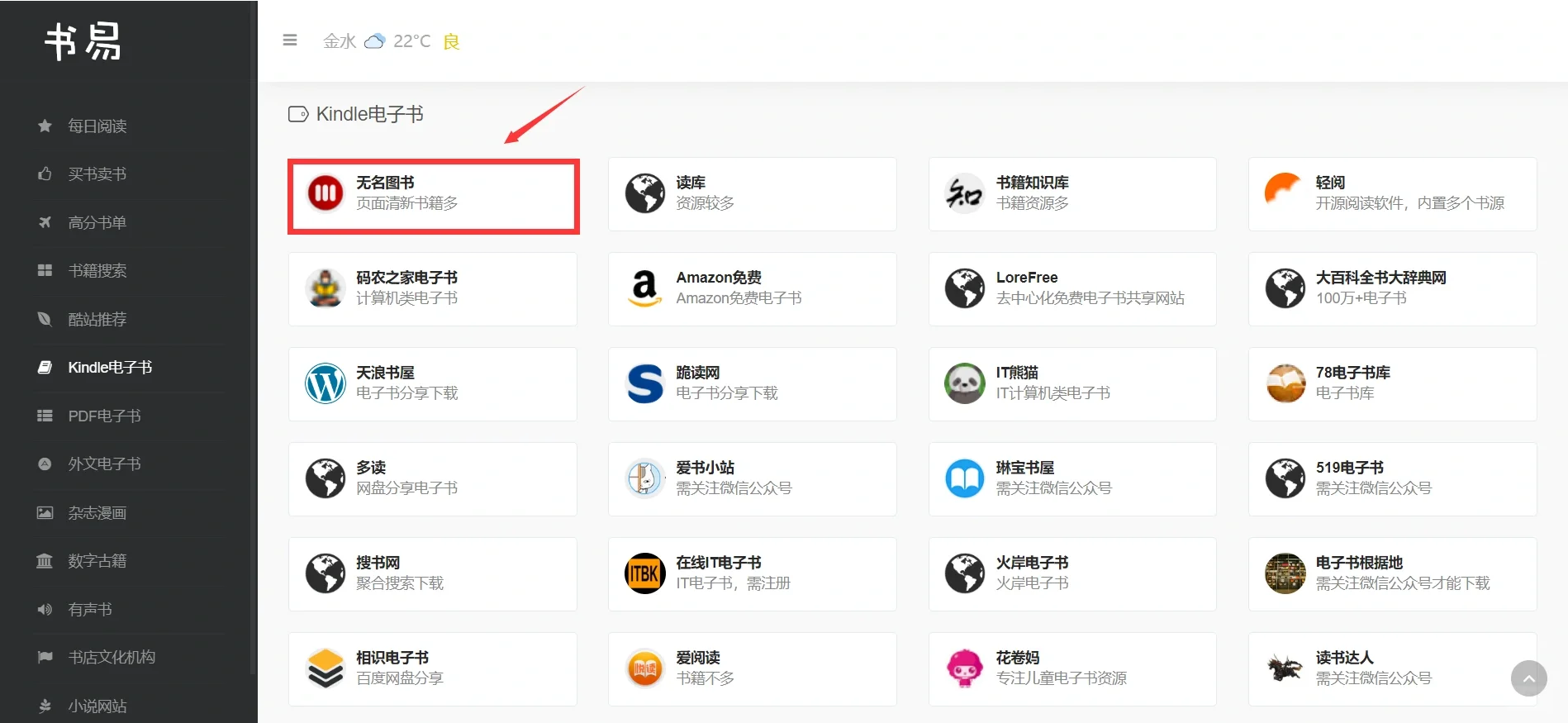1568x723 pixels.
Task: Click the 网盘分享电子书 description
Action: (407, 488)
